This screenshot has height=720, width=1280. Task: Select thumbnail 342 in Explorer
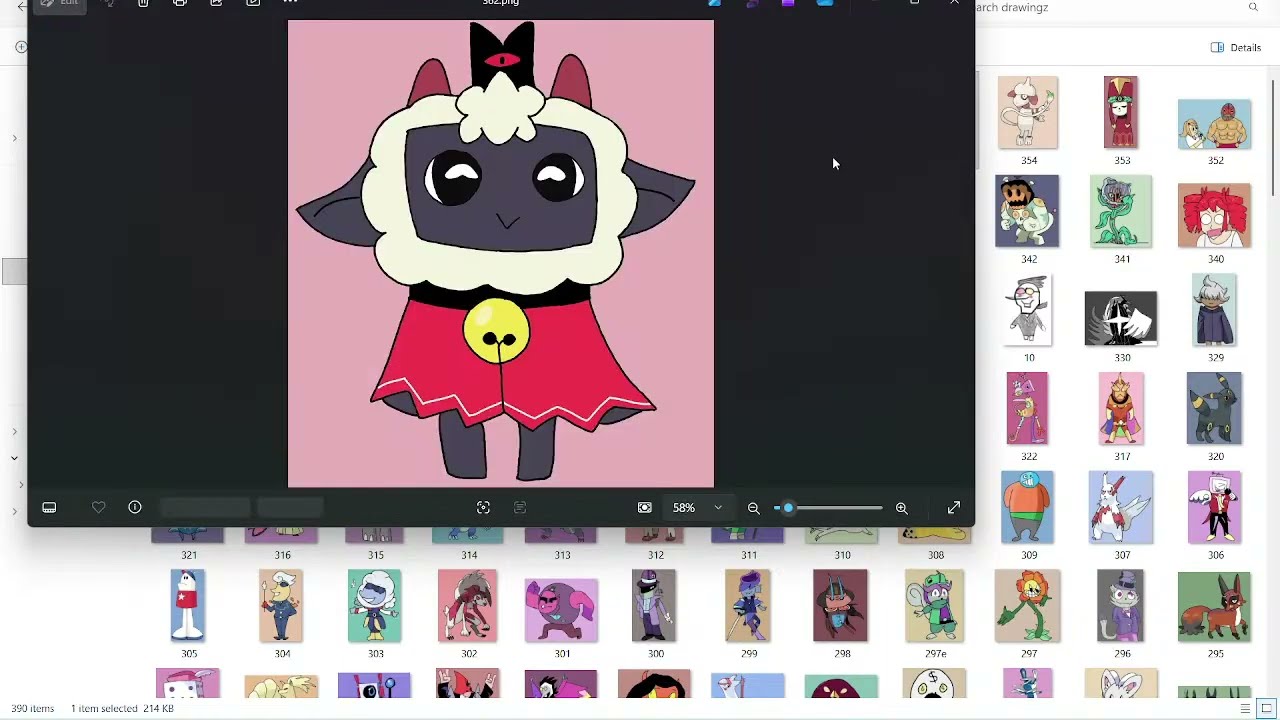pyautogui.click(x=1027, y=211)
